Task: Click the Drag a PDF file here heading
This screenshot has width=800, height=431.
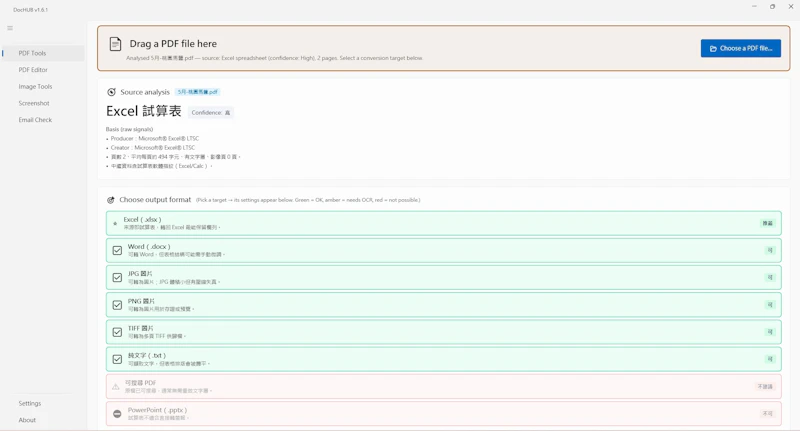Action: point(173,44)
